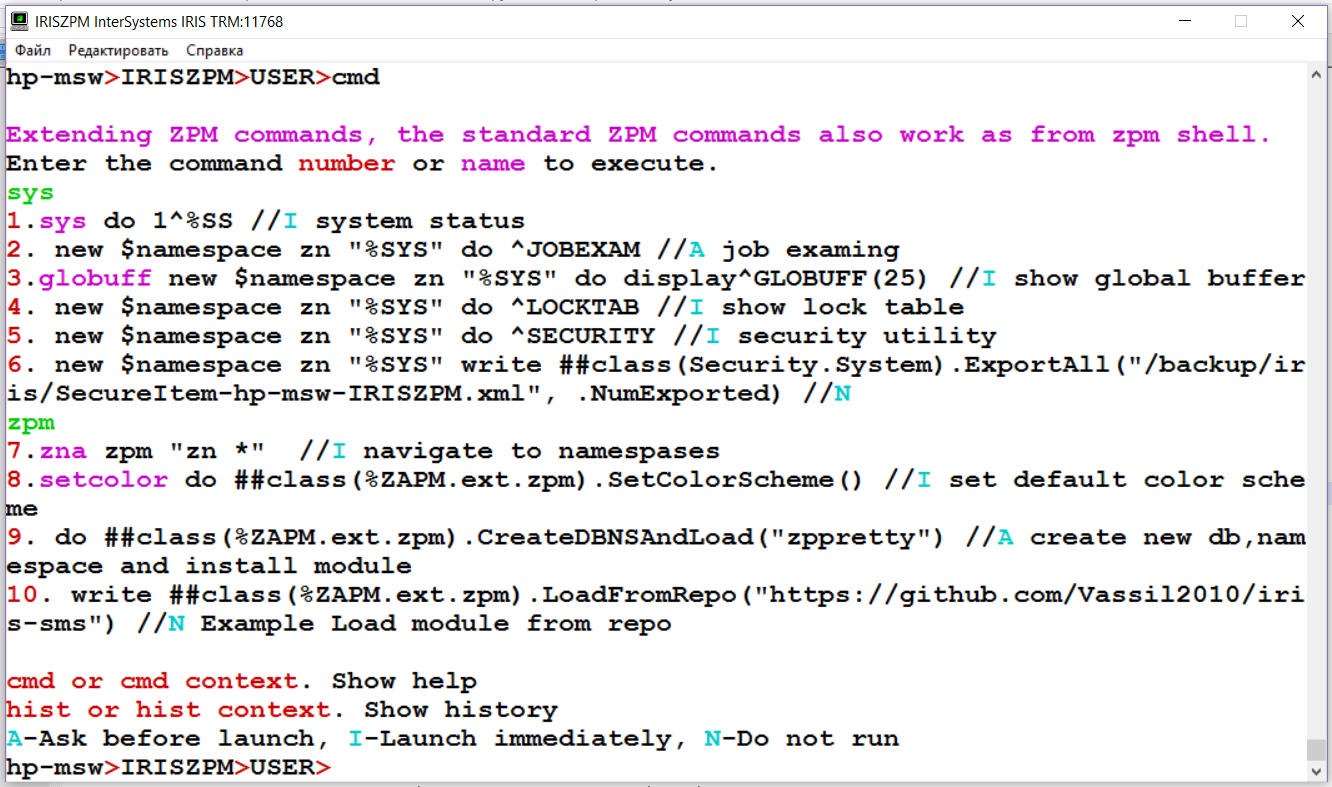Open the Файл menu
This screenshot has height=787, width=1332.
(33, 50)
